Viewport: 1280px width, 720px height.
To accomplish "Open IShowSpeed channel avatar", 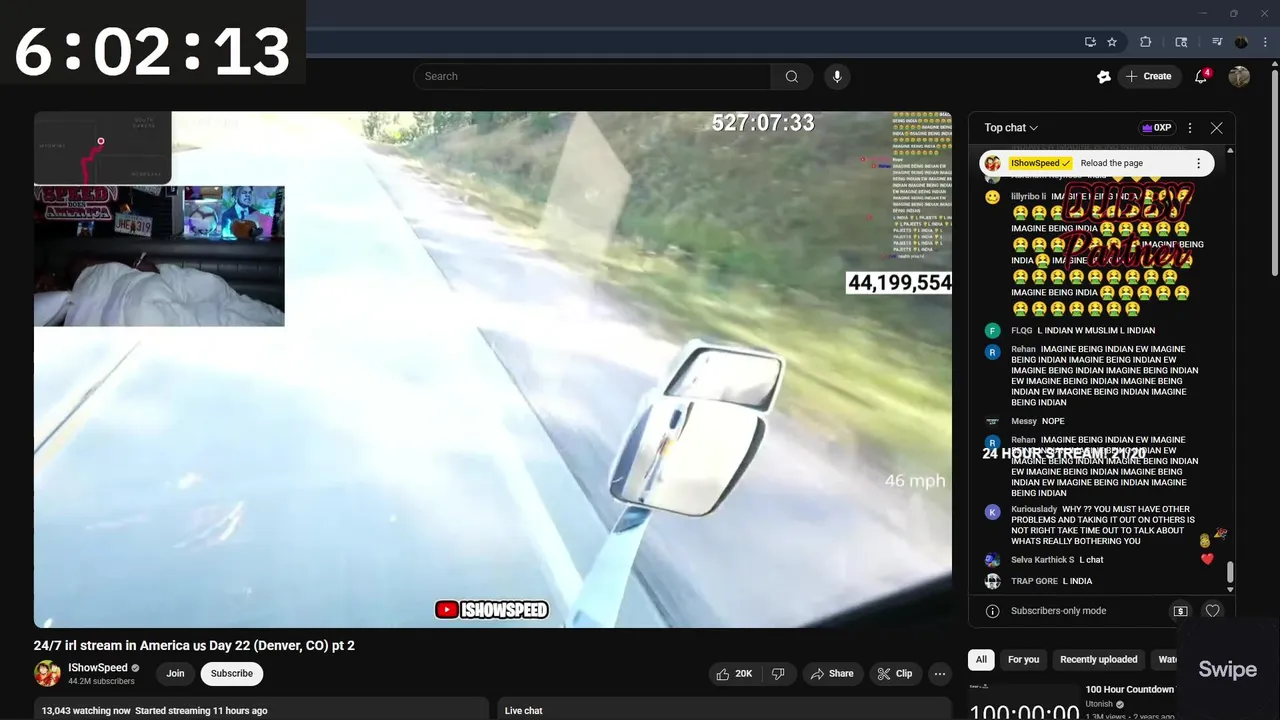I will click(x=47, y=674).
